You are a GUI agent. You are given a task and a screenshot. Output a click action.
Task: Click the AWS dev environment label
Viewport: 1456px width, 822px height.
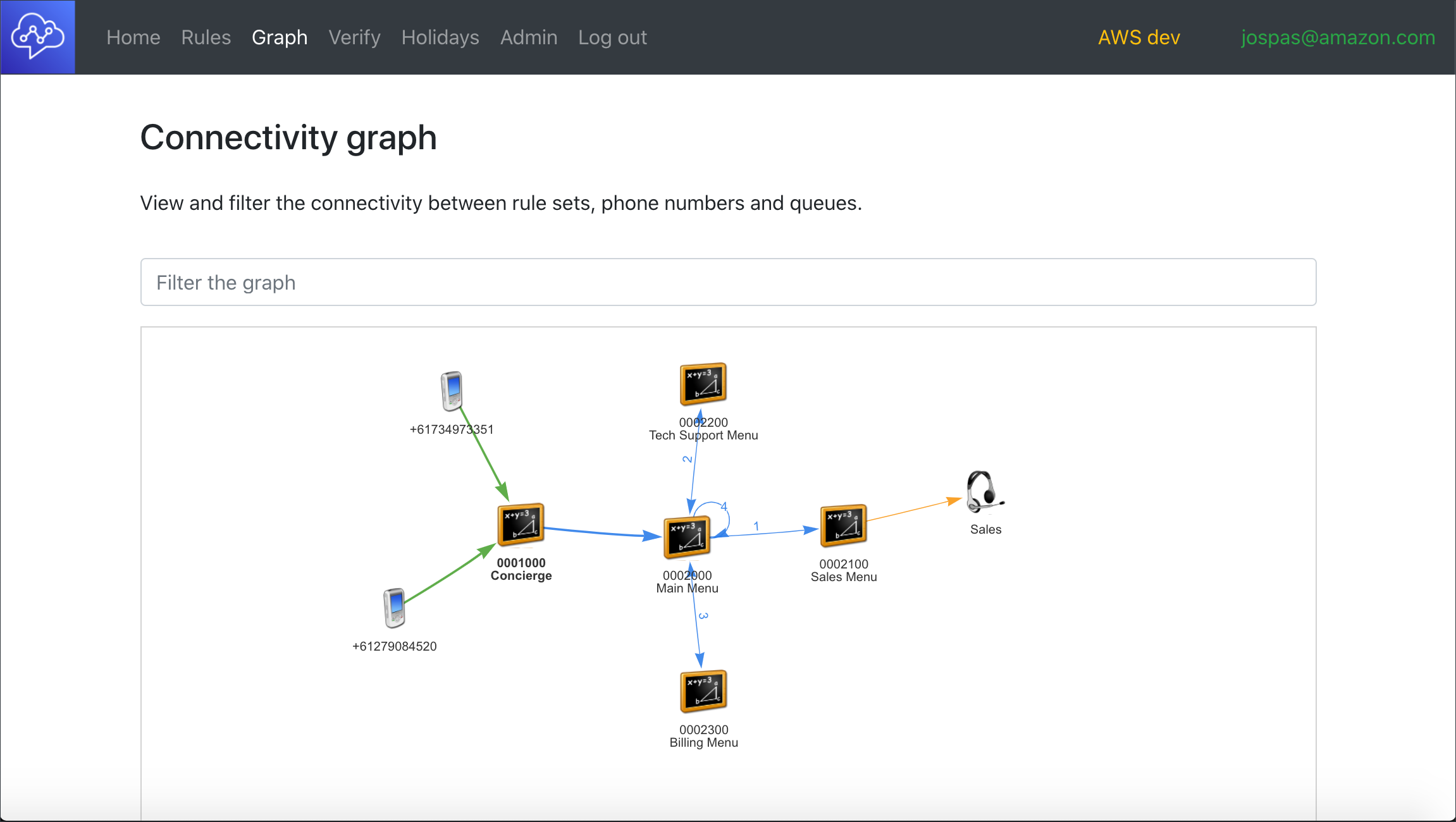1139,37
